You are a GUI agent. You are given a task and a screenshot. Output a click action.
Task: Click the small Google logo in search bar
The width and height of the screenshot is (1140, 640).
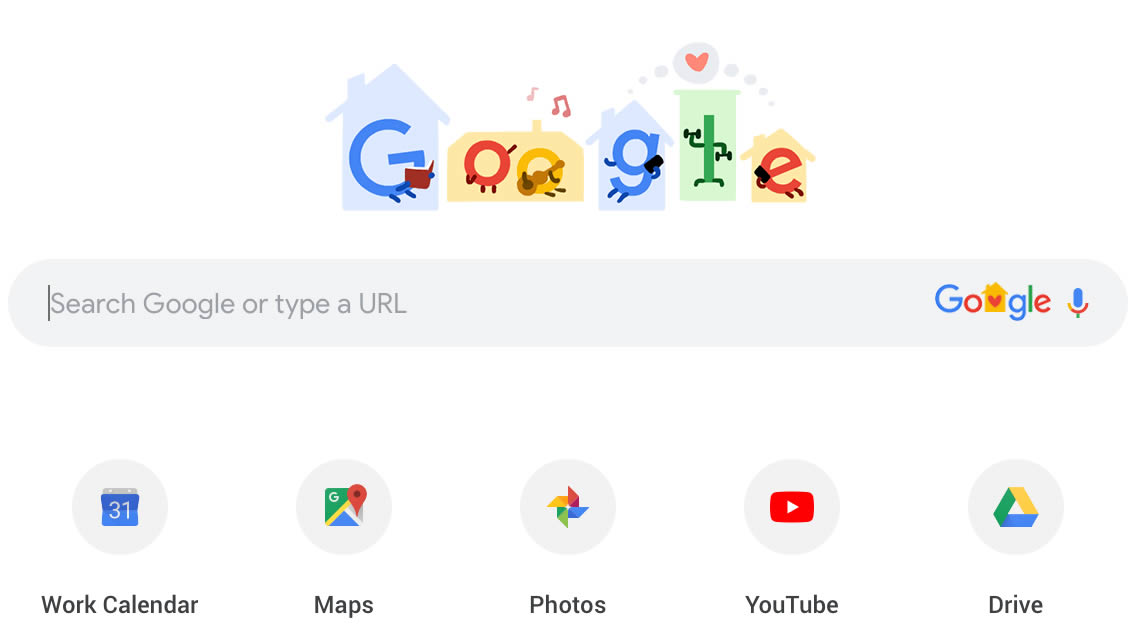992,300
